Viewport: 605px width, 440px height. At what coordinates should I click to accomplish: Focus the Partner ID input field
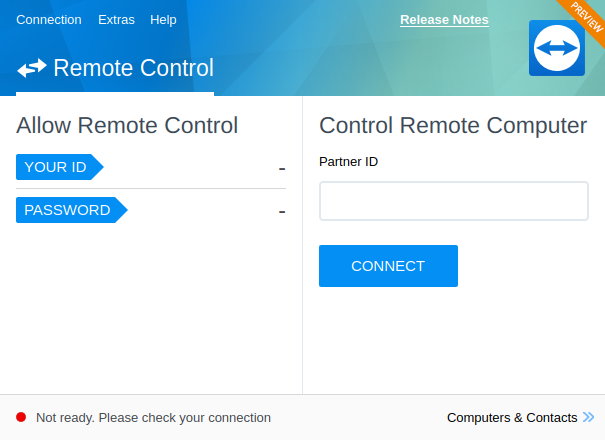click(x=454, y=201)
